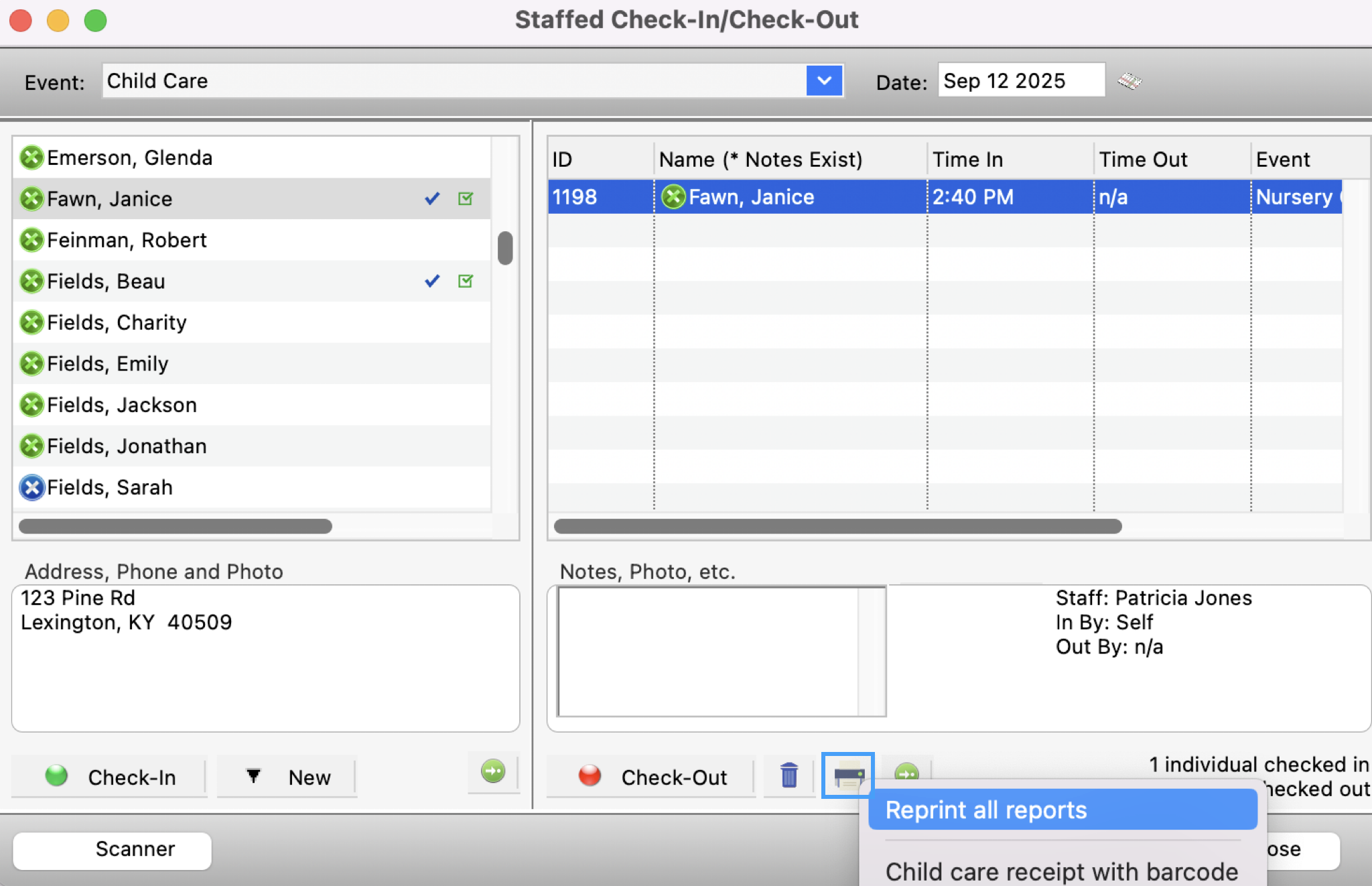Open the printer reports icon
The image size is (1372, 886).
pyautogui.click(x=847, y=776)
